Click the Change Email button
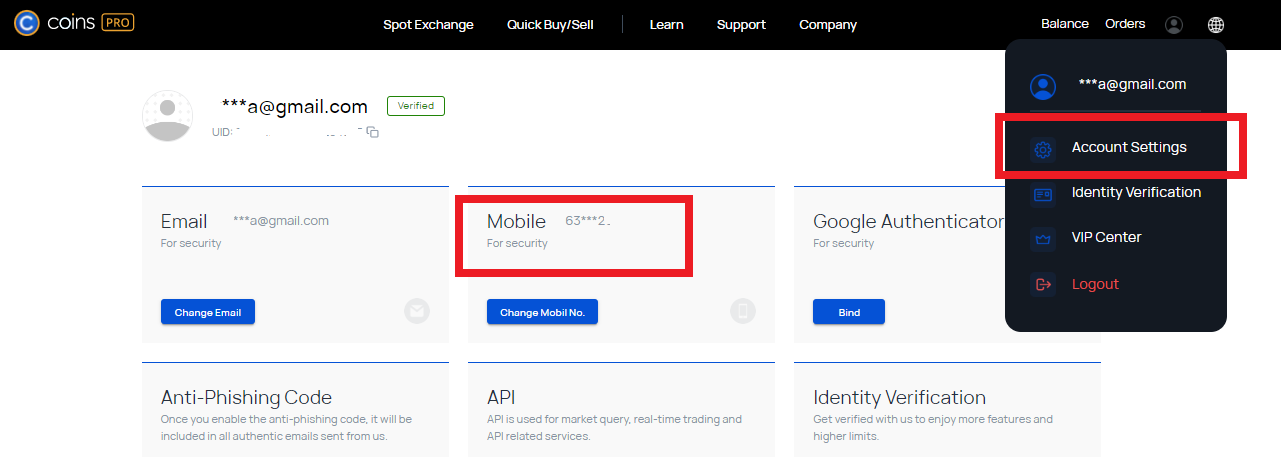 tap(208, 312)
